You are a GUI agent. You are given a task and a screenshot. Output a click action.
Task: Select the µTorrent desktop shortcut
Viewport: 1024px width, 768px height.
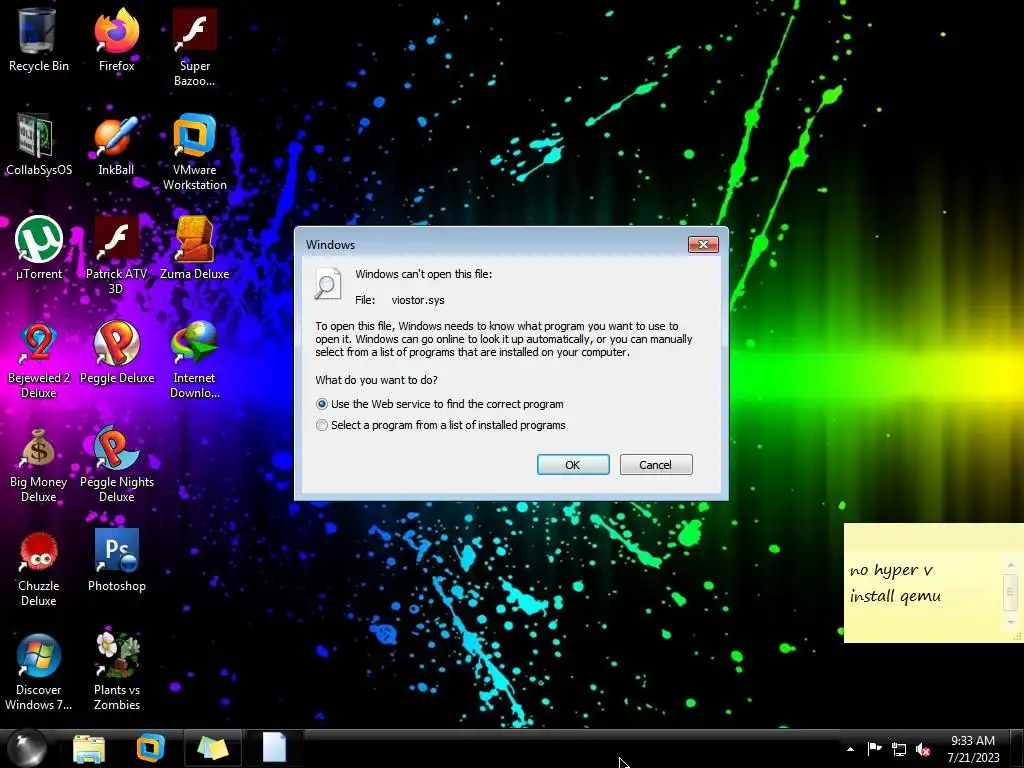(x=38, y=248)
